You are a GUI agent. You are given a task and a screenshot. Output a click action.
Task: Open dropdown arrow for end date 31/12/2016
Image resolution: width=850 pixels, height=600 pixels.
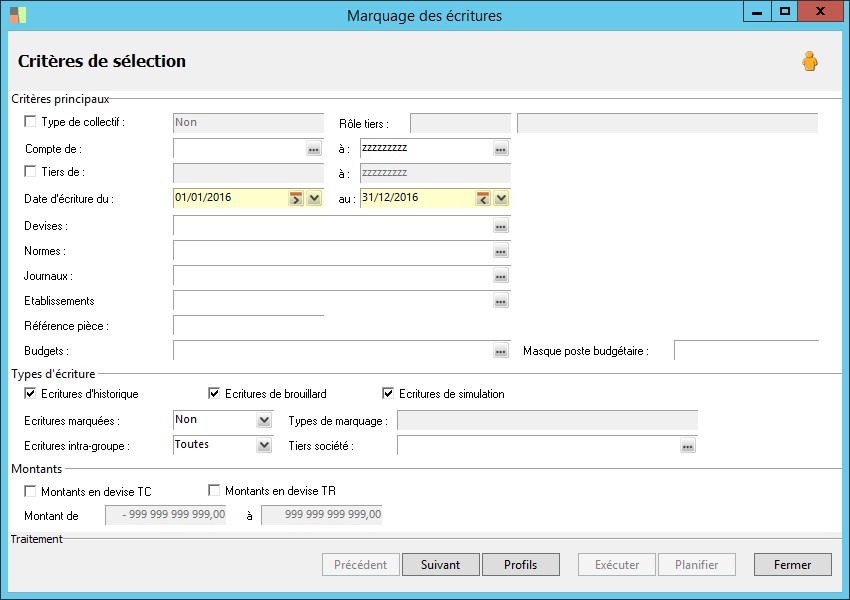pos(501,198)
